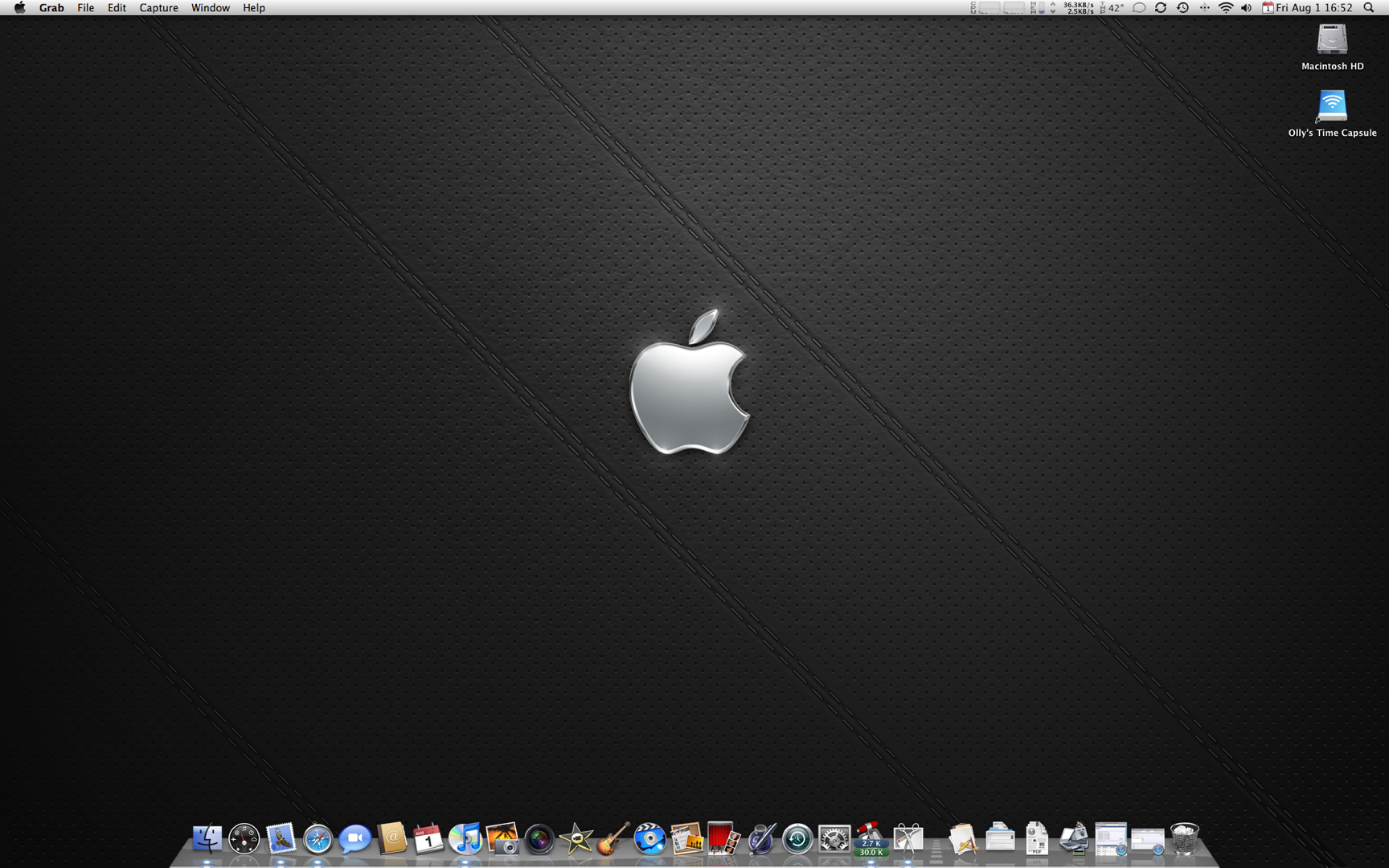Start a video chat with iChat
The height and width of the screenshot is (868, 1389).
pos(354,841)
